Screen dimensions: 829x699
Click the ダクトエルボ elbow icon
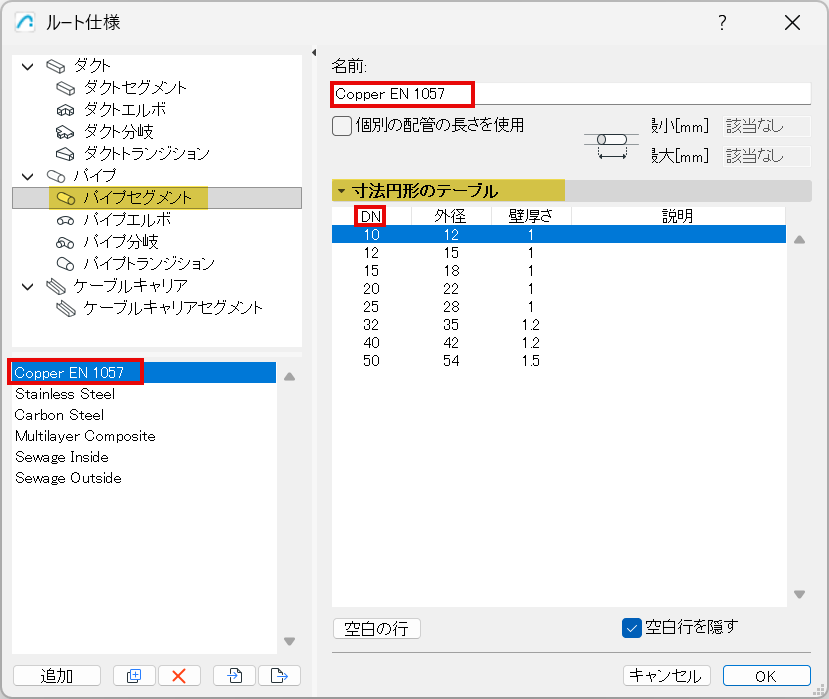click(66, 110)
